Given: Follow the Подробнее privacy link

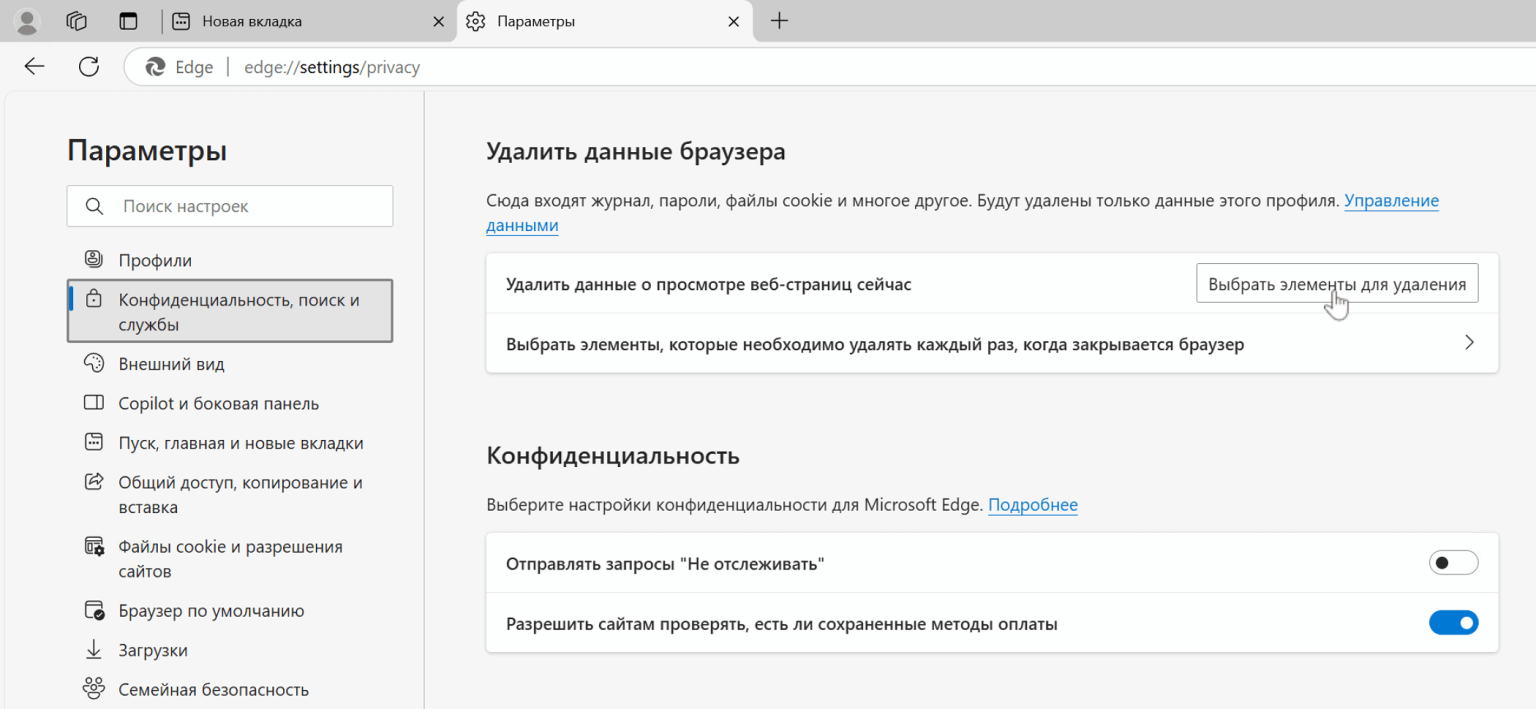Looking at the screenshot, I should coord(1032,505).
